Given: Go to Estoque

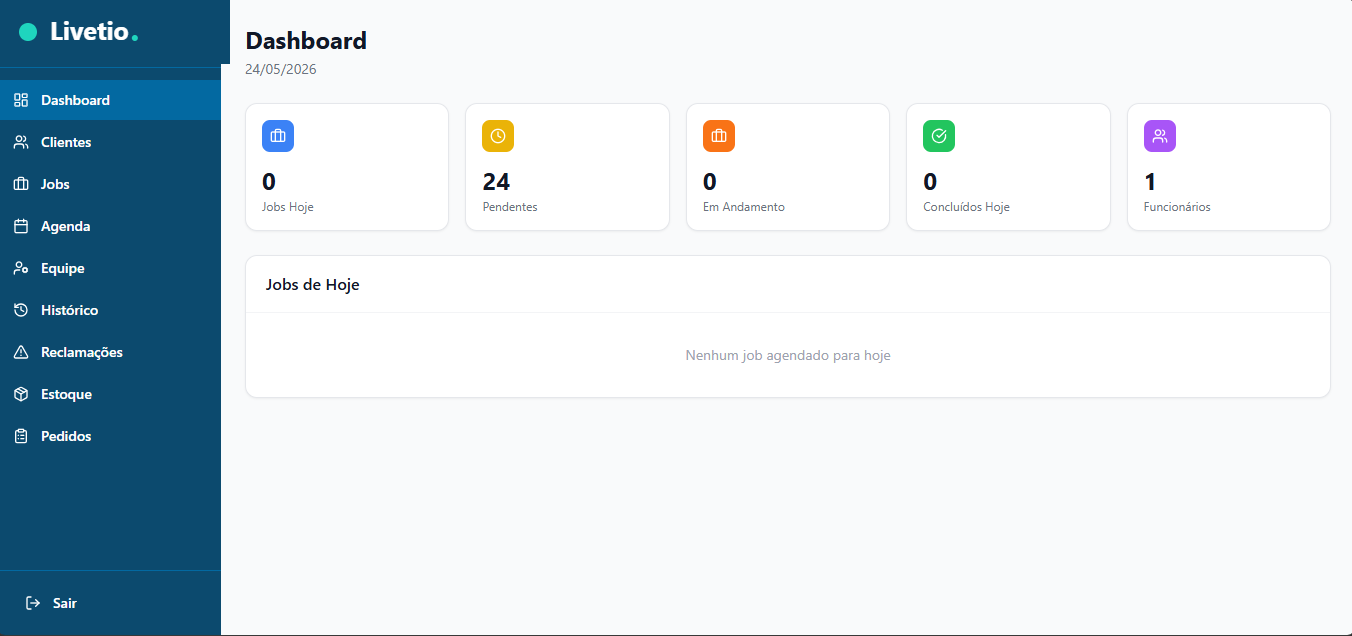Looking at the screenshot, I should pyautogui.click(x=110, y=394).
